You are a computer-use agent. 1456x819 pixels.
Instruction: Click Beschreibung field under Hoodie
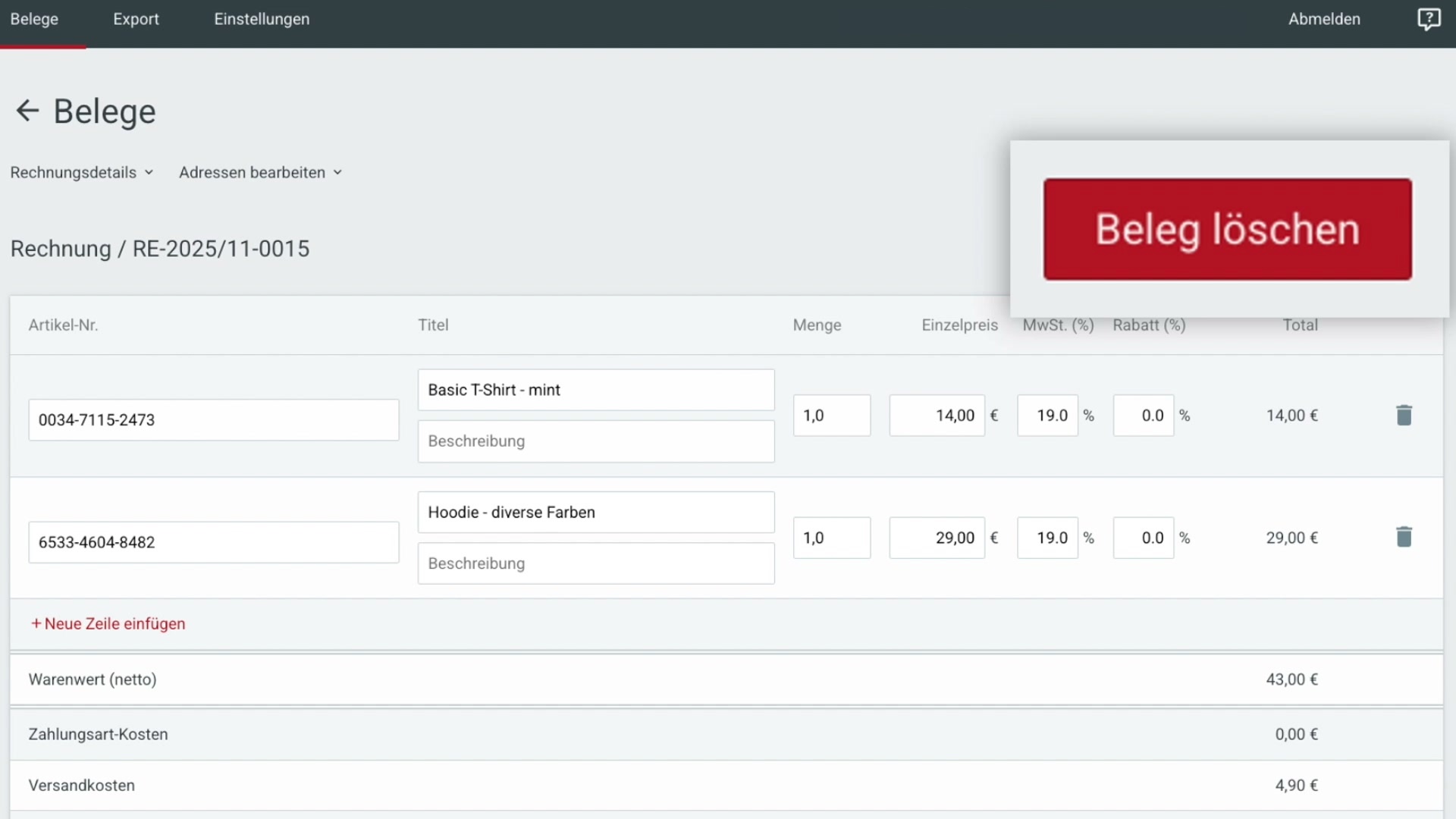[x=596, y=563]
